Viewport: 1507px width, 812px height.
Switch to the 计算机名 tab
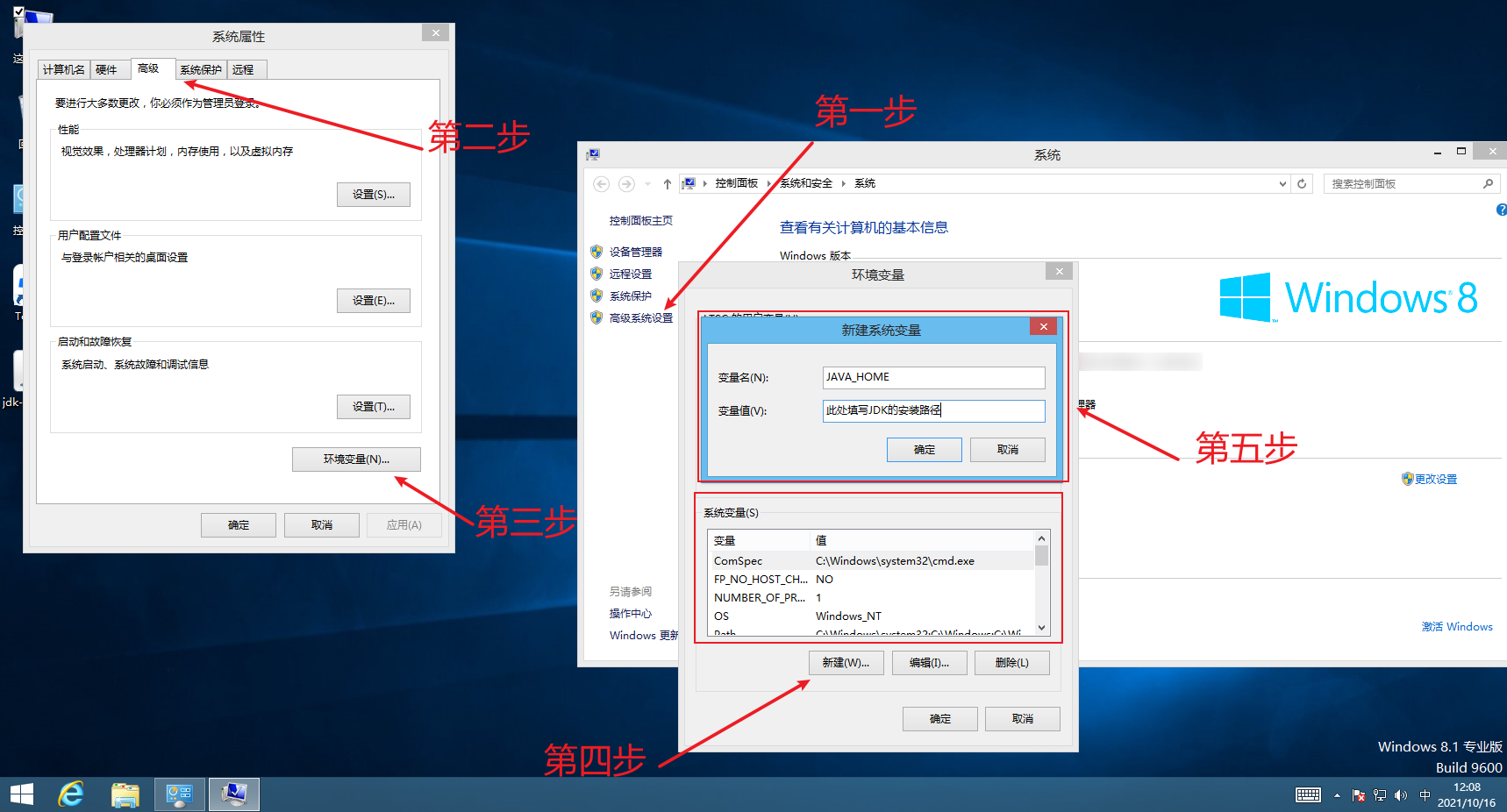click(x=64, y=70)
